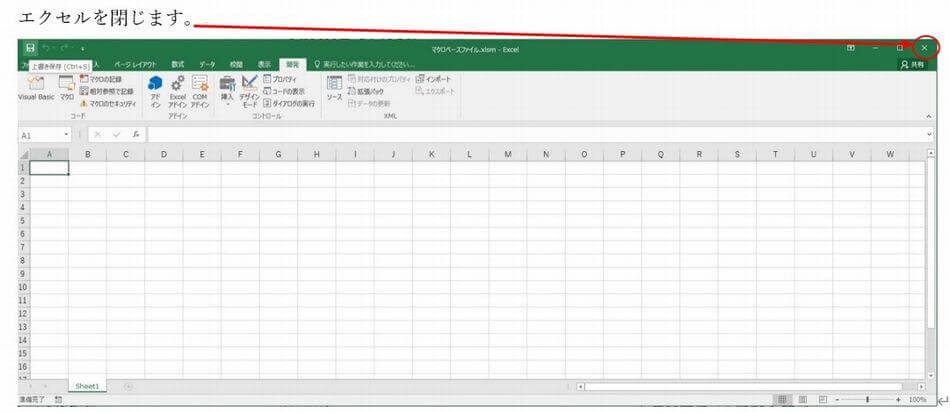Click コードの表示 (View Code)

[284, 91]
